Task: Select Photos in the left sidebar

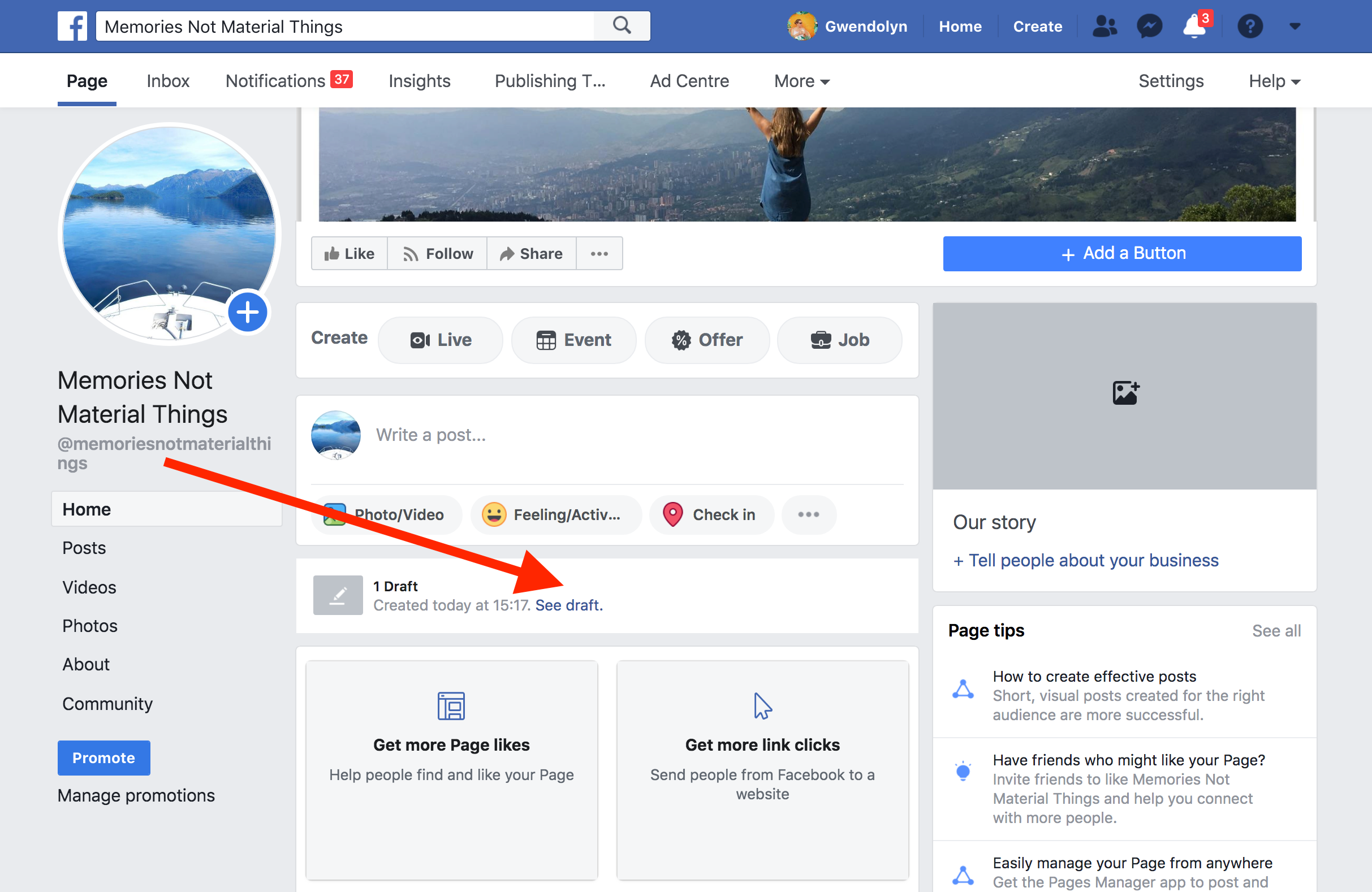Action: click(x=90, y=626)
